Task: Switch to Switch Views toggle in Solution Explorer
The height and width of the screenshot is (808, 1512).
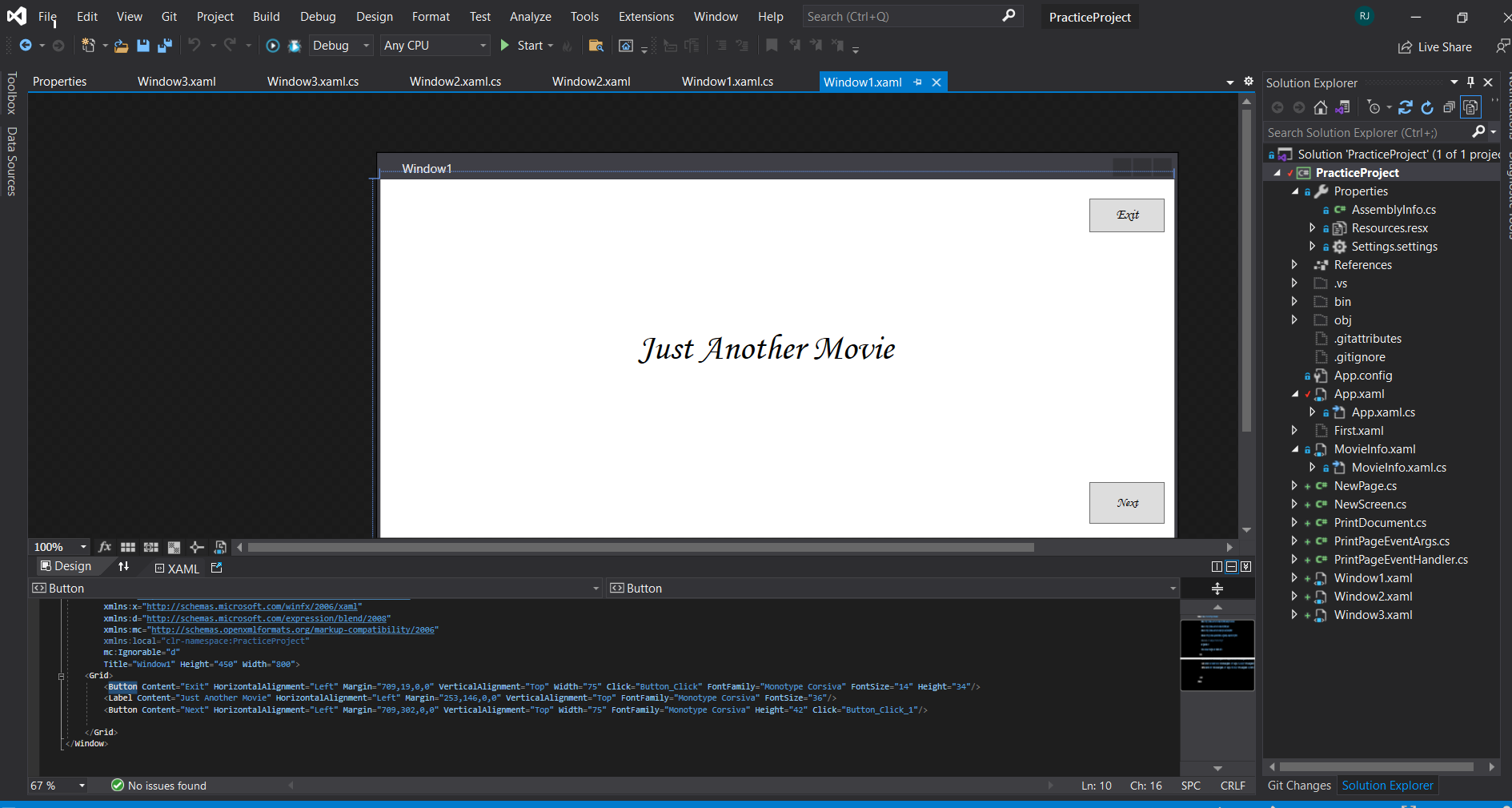Action: click(x=1342, y=107)
